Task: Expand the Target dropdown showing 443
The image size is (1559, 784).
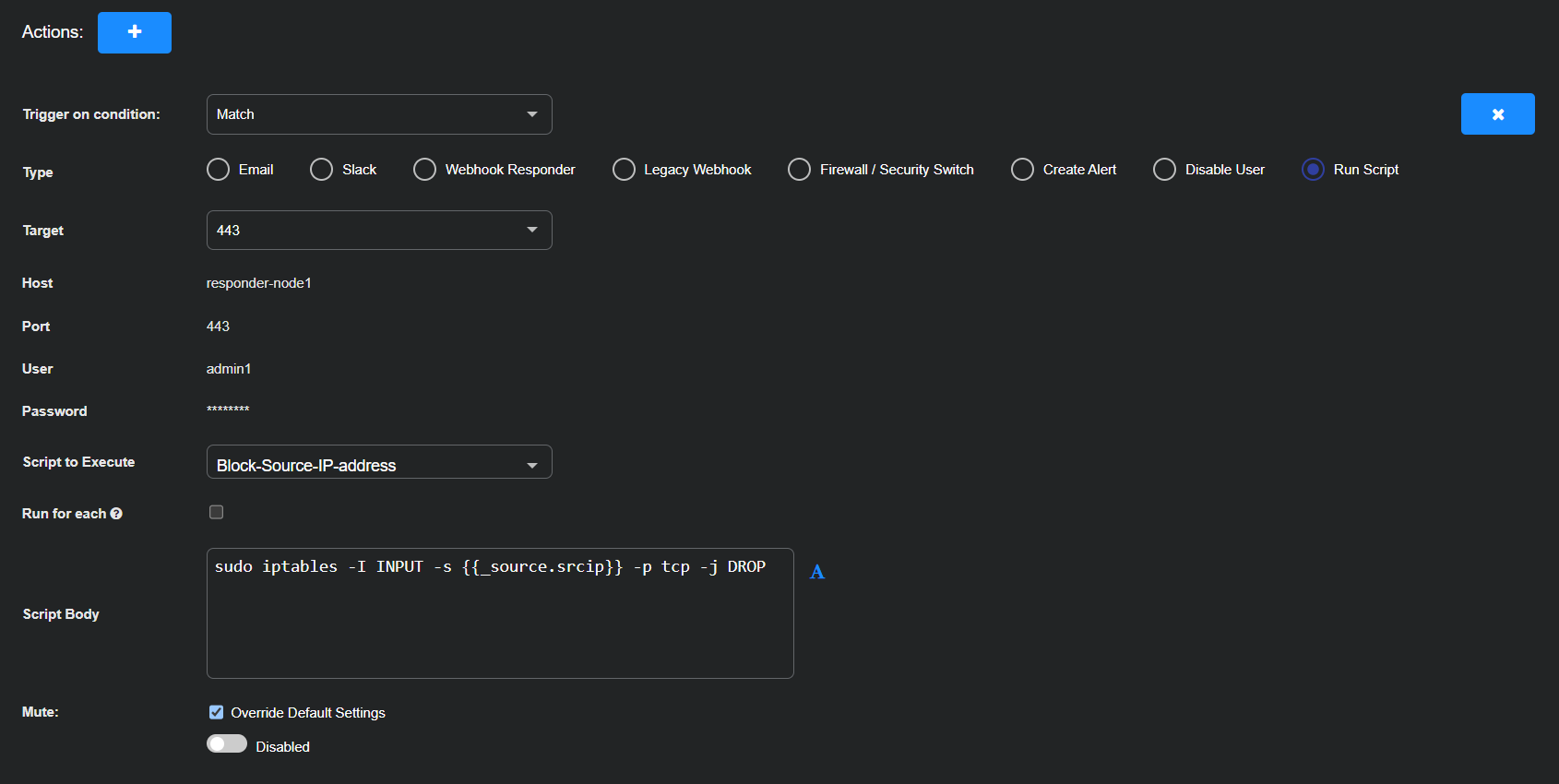Action: 379,231
